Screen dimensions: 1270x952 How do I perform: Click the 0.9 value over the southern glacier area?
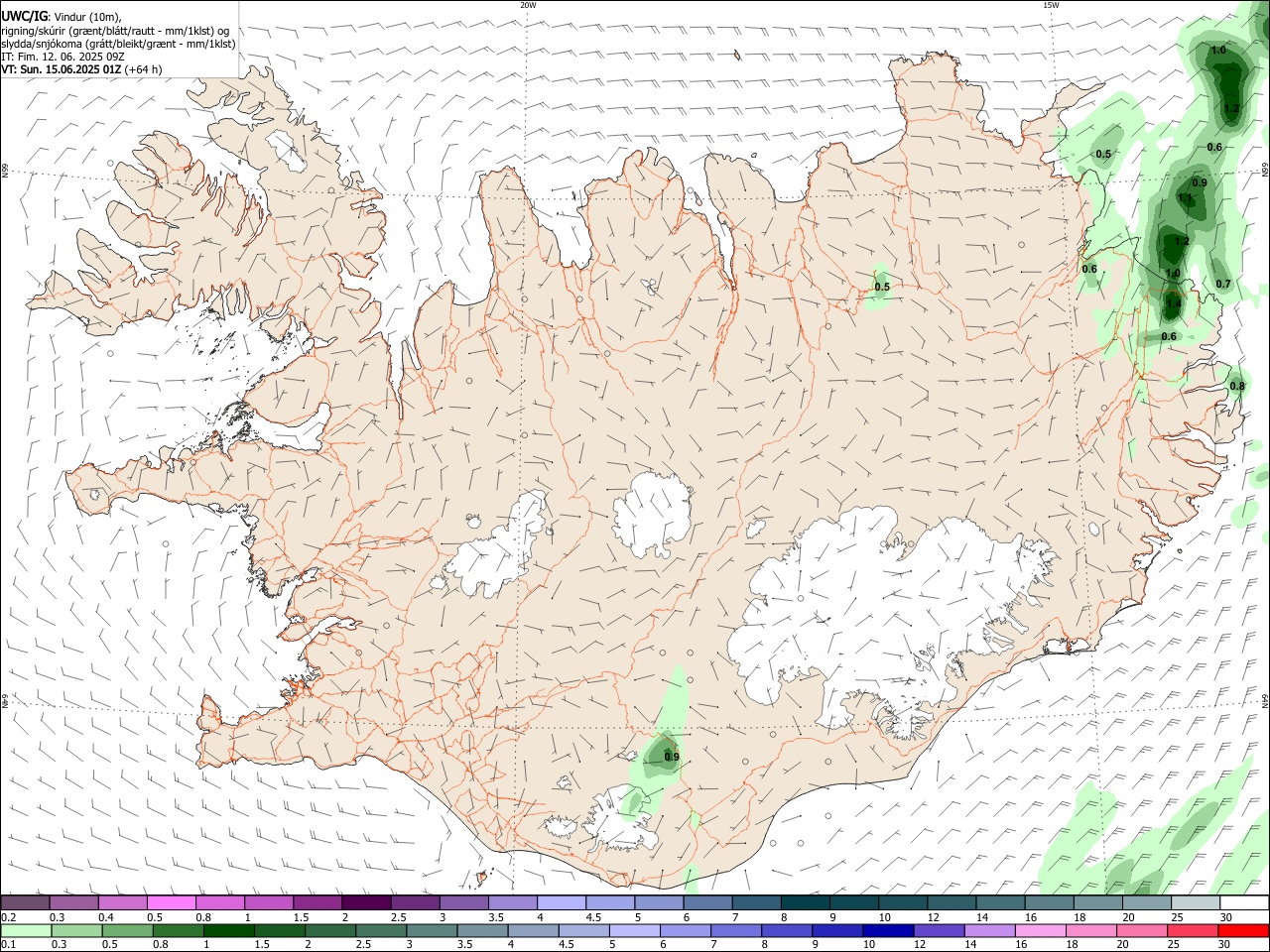coord(672,758)
